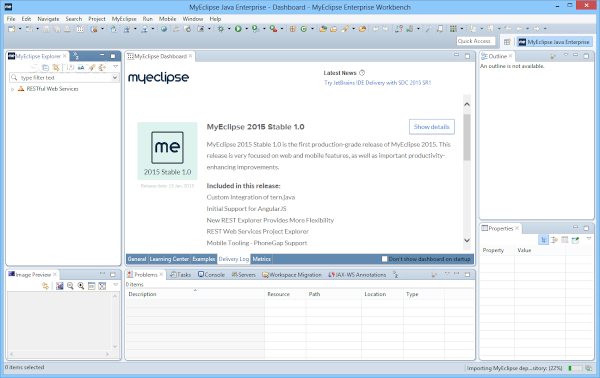This screenshot has height=378, width=600.
Task: Open the web browser globe icon
Action: [164, 29]
